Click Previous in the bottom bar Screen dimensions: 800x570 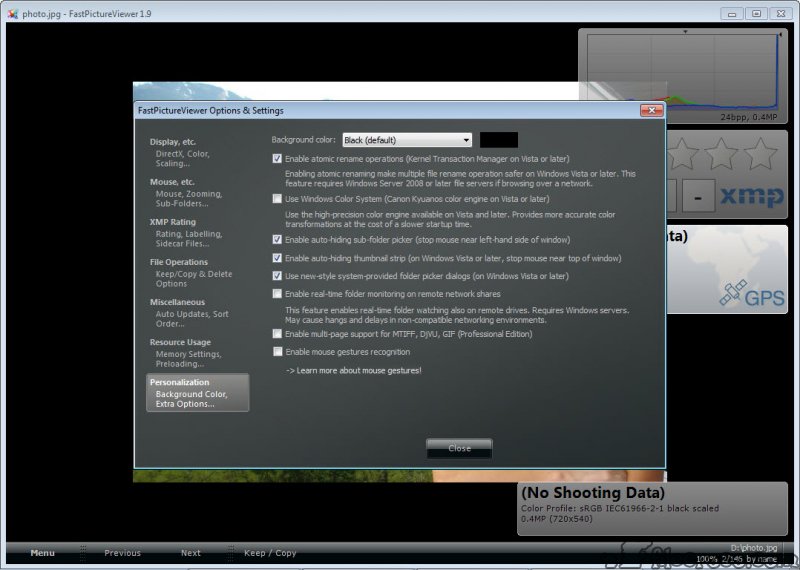[x=122, y=553]
